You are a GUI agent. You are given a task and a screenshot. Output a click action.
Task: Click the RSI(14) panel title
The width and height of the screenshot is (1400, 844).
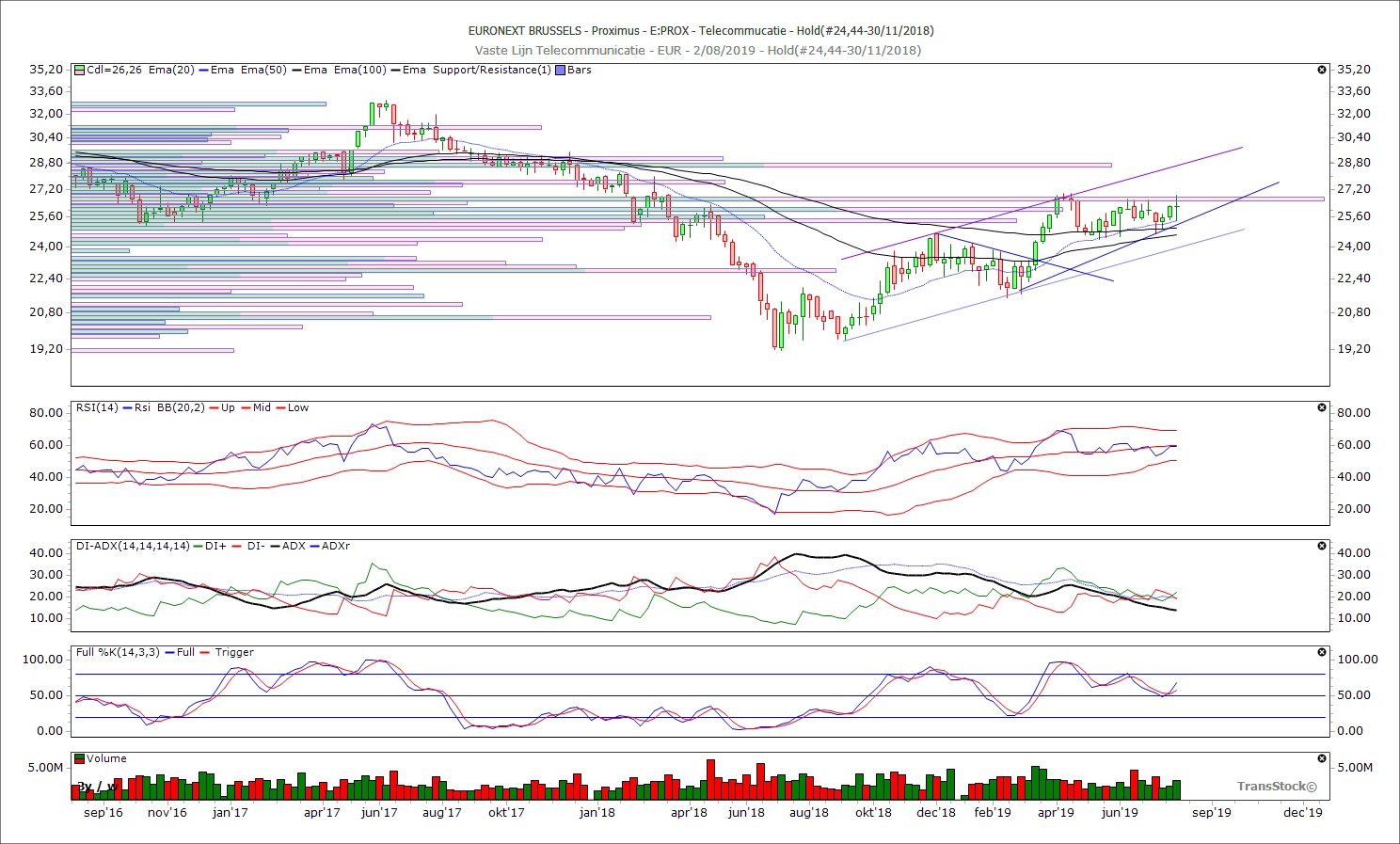point(98,407)
